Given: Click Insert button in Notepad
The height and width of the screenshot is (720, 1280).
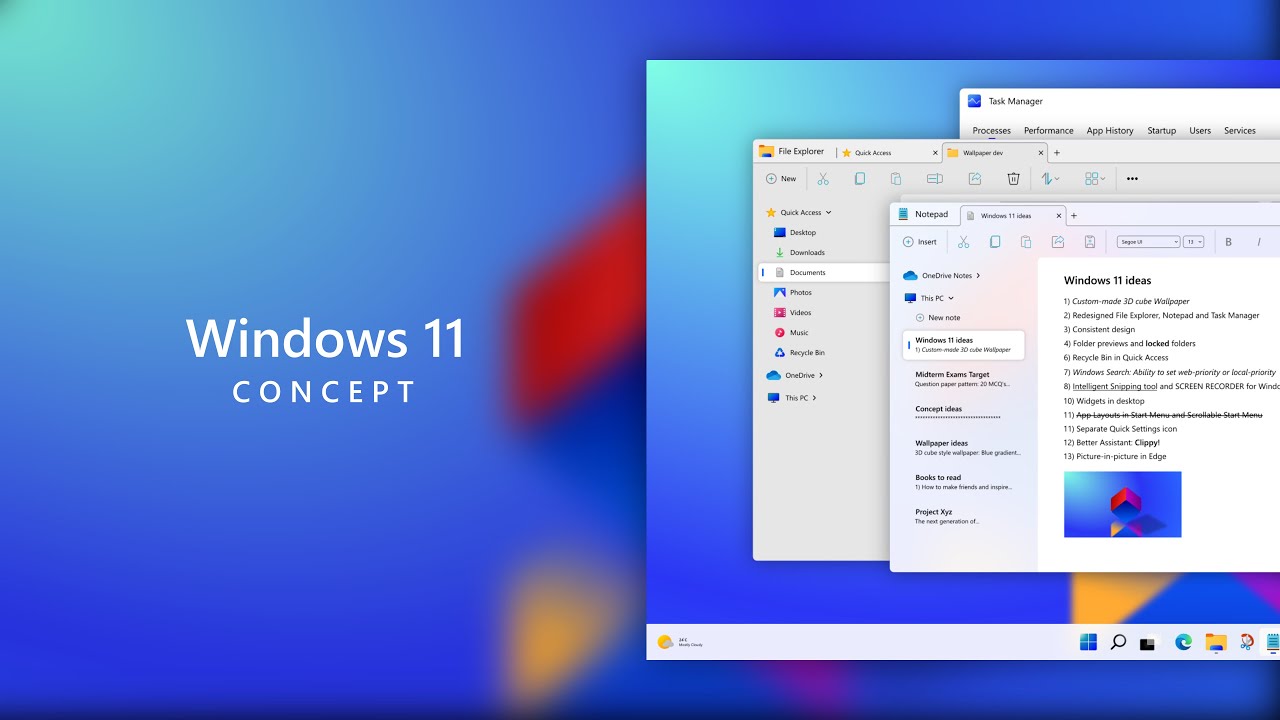Looking at the screenshot, I should [x=919, y=242].
